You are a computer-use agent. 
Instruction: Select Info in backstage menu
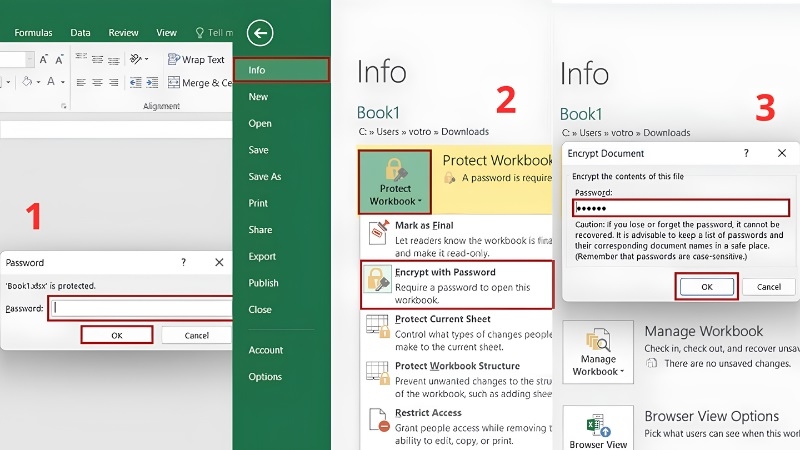click(281, 70)
